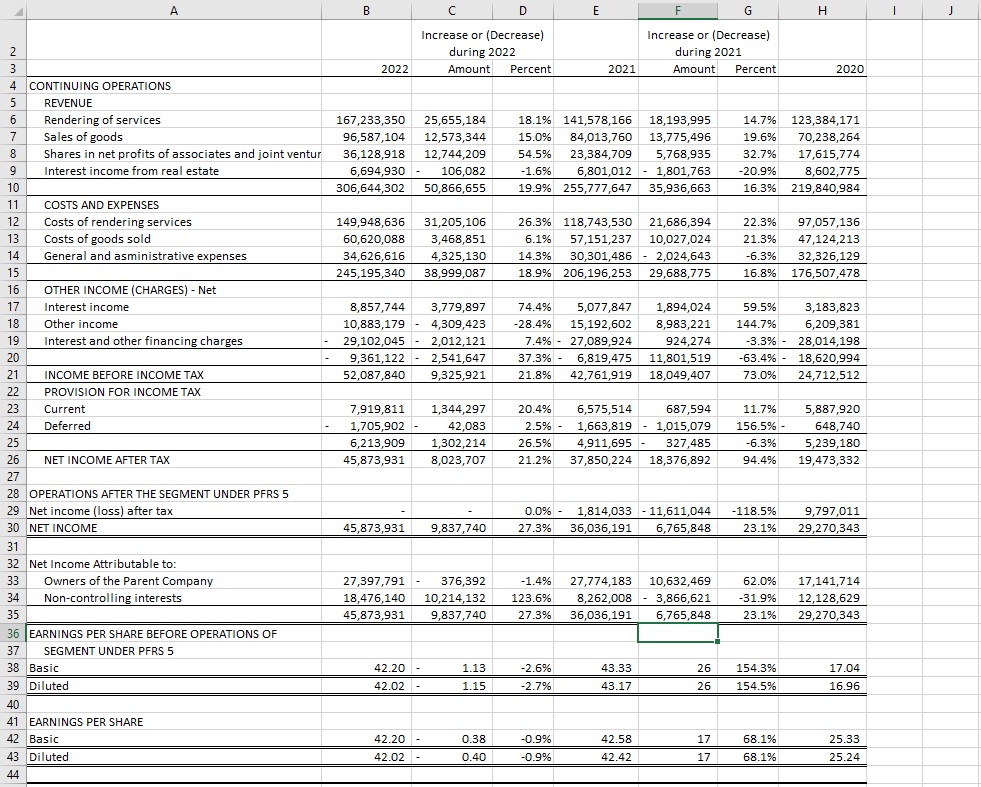The width and height of the screenshot is (981, 787).
Task: Select row 21 header
Action: tap(13, 375)
